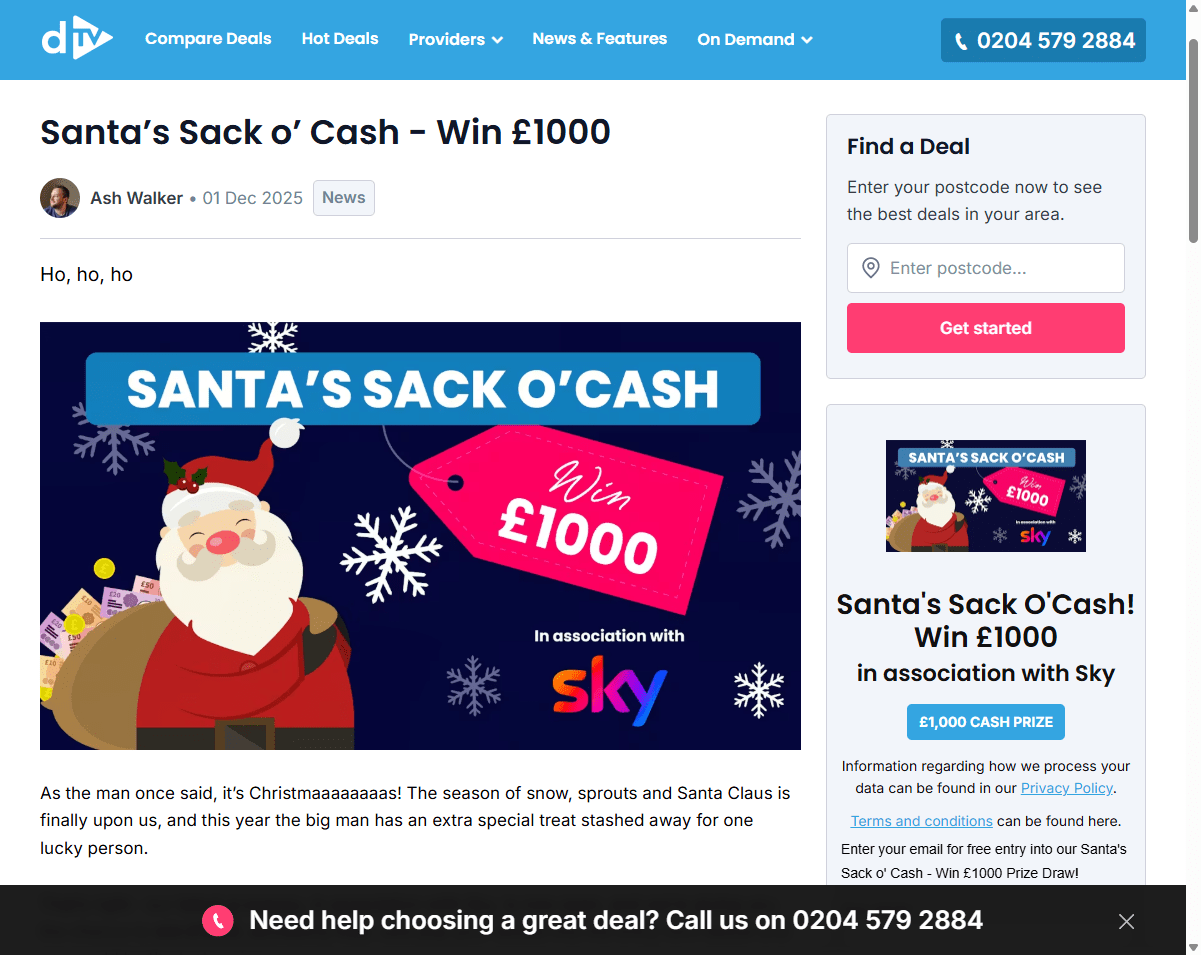Click the location pin icon in postcode field

871,268
